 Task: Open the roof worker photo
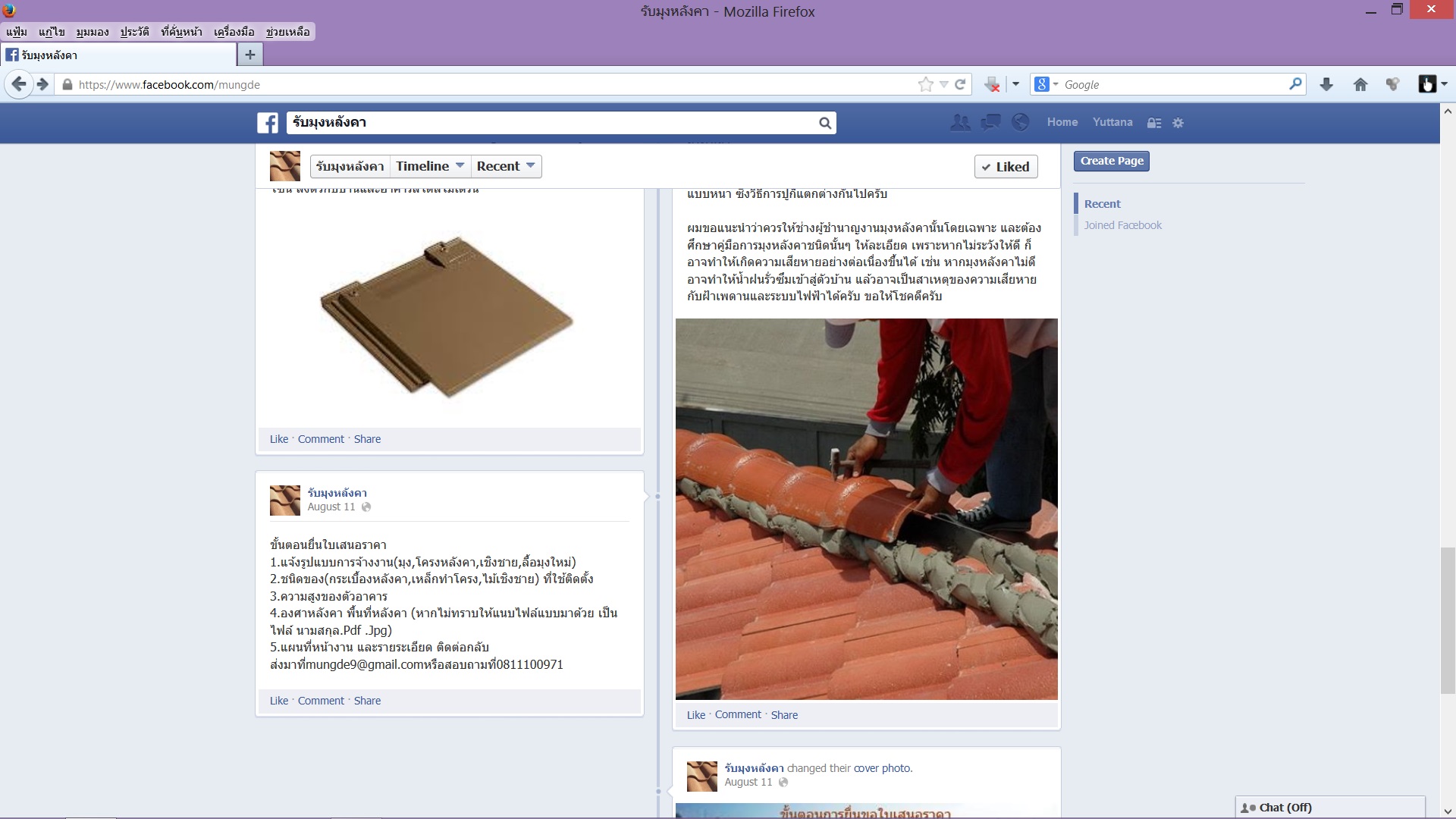866,508
